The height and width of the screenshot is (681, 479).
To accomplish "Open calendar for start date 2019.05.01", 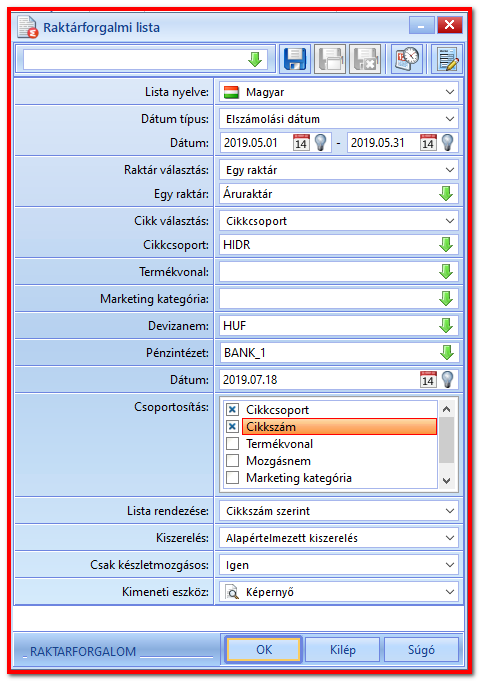I will coord(301,142).
